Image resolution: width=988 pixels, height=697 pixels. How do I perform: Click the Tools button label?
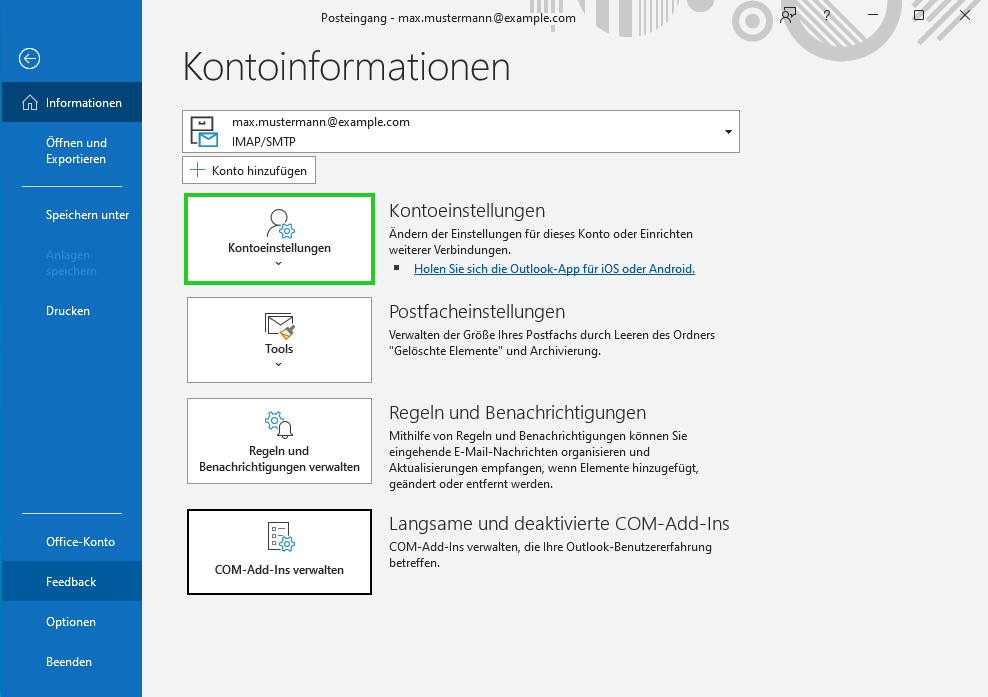point(279,348)
